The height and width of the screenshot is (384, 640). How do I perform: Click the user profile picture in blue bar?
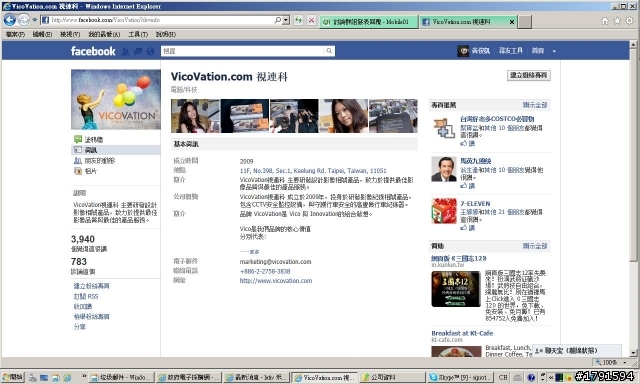pyautogui.click(x=463, y=51)
